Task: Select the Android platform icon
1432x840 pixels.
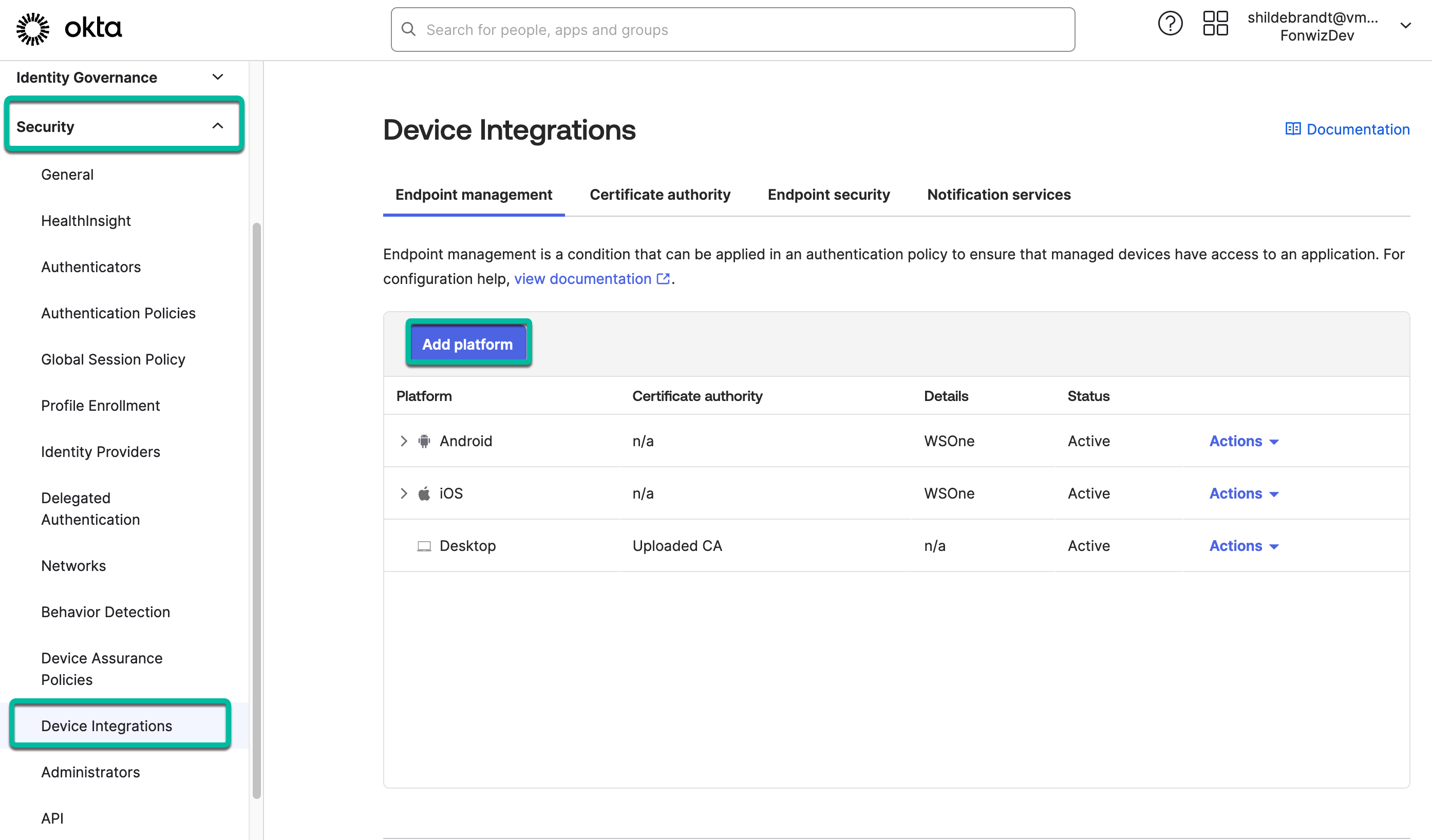Action: 424,441
